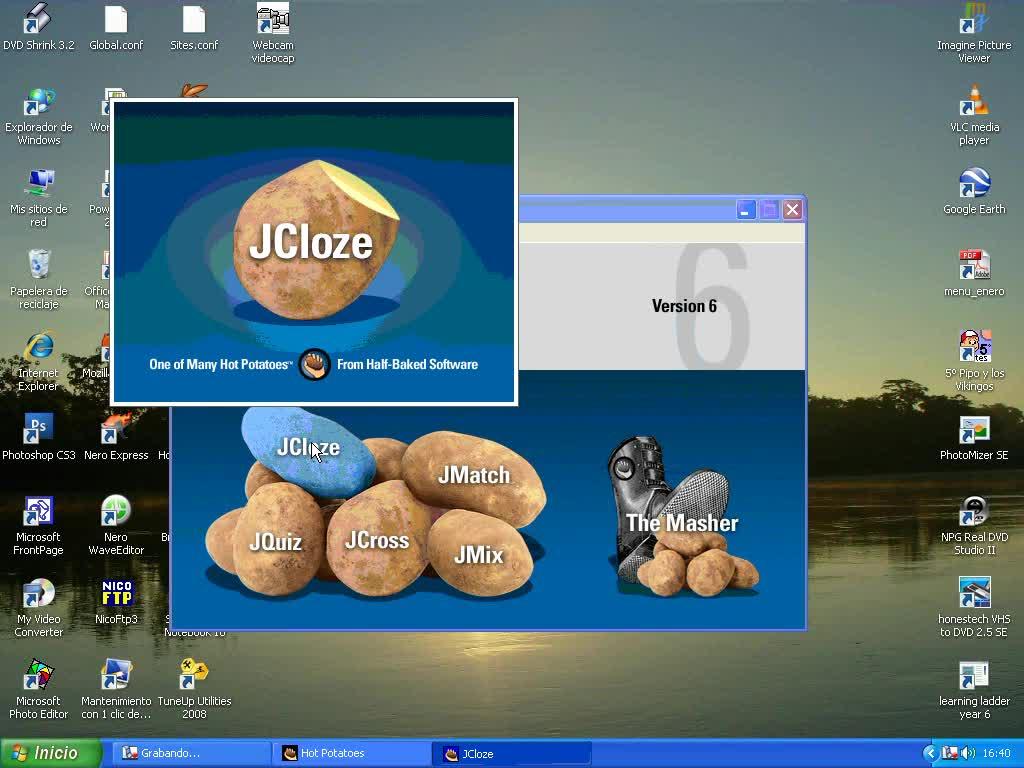The height and width of the screenshot is (768, 1024).
Task: Click the Inicio start button
Action: click(x=52, y=753)
